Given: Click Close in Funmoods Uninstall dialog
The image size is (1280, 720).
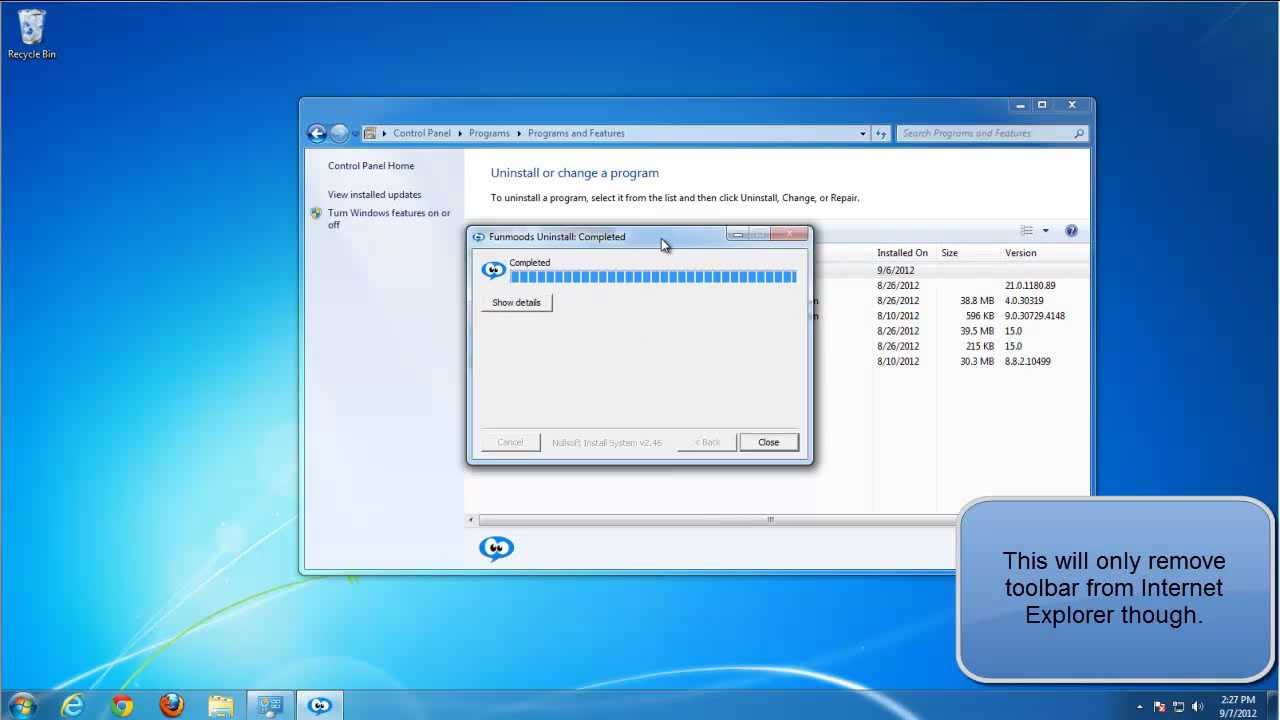Looking at the screenshot, I should tap(768, 442).
